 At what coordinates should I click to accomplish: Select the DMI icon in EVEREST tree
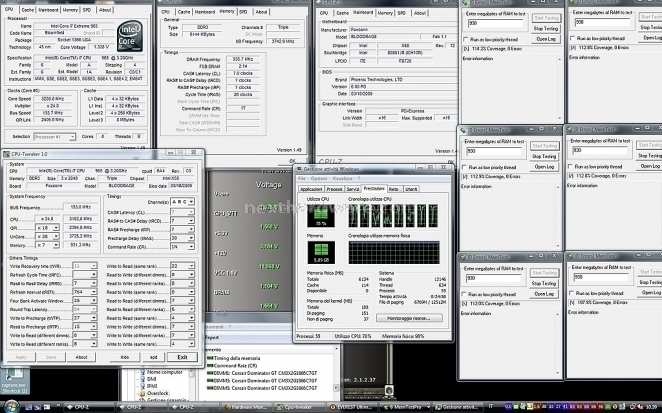pos(143,379)
